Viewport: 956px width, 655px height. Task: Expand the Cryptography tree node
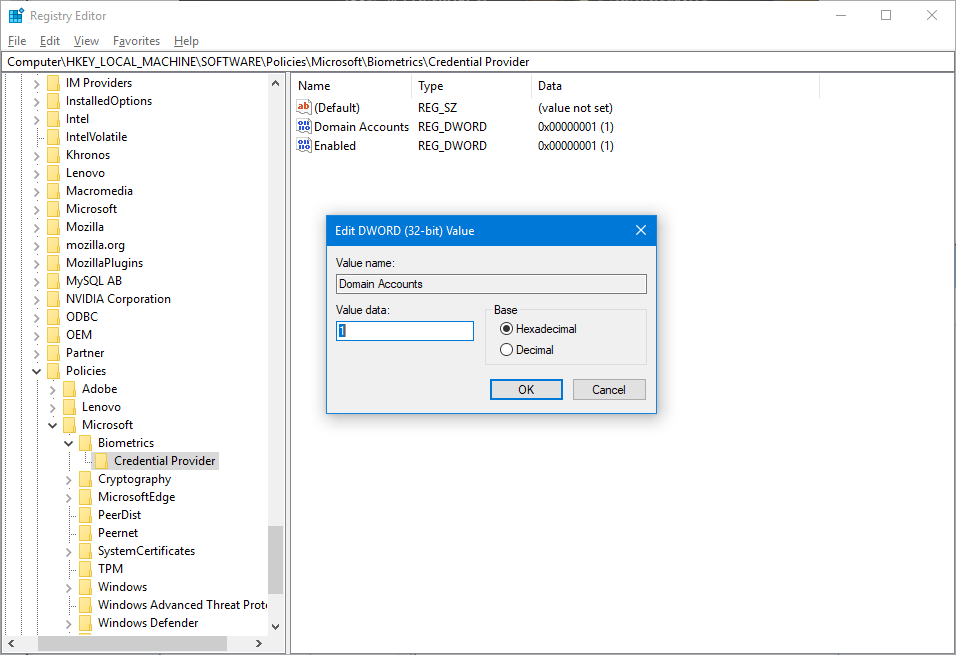68,479
